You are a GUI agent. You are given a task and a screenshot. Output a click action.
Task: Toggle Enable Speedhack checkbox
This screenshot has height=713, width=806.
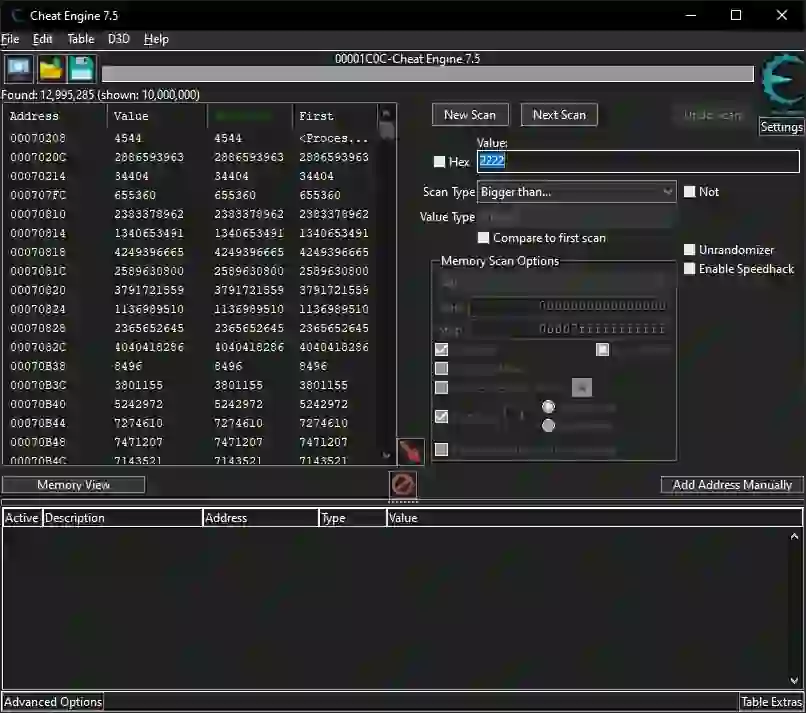coord(689,269)
